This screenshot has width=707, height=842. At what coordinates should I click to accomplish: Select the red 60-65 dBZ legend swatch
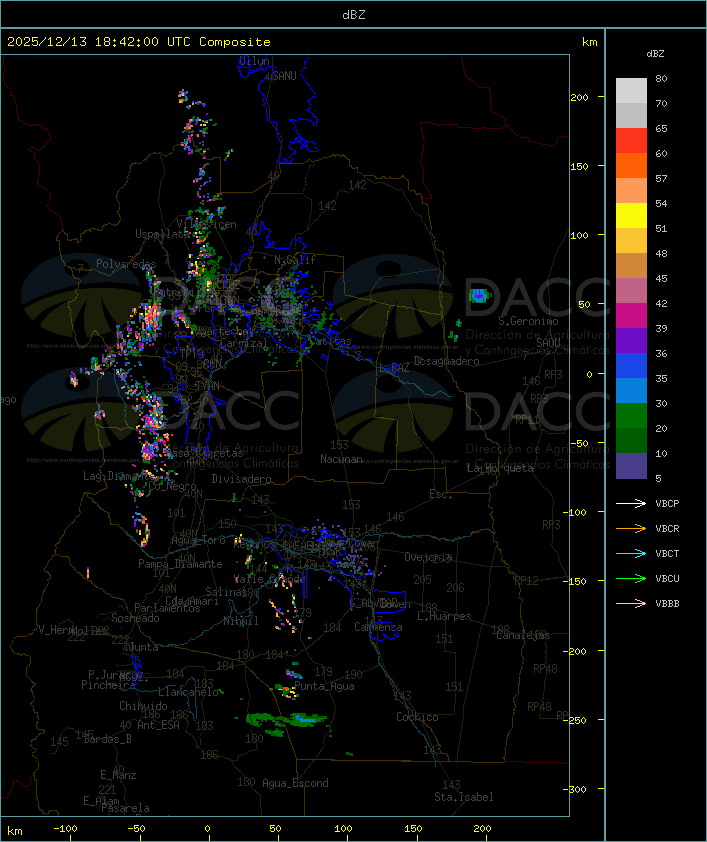(631, 141)
